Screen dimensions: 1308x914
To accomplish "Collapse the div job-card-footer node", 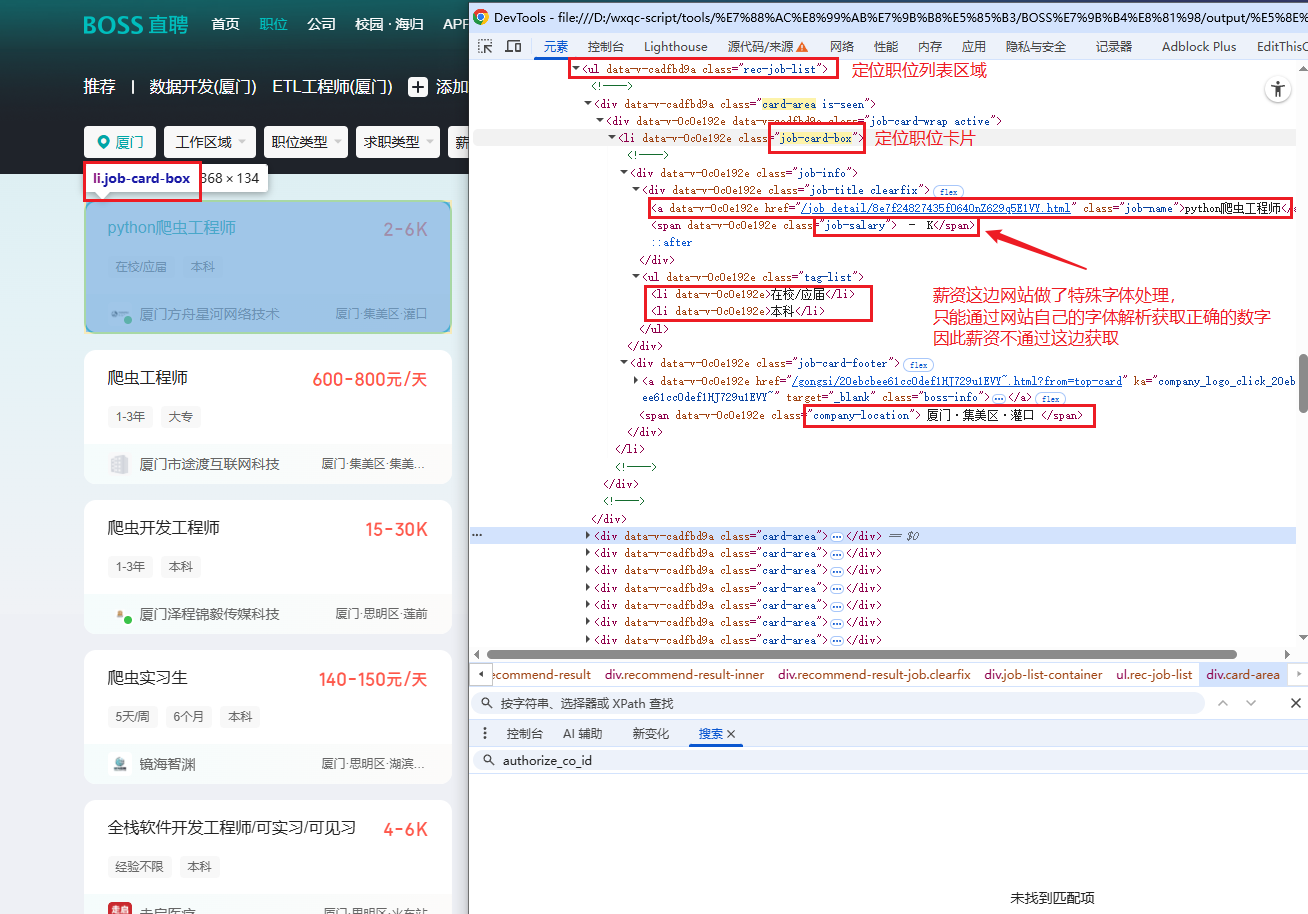I will [x=624, y=363].
